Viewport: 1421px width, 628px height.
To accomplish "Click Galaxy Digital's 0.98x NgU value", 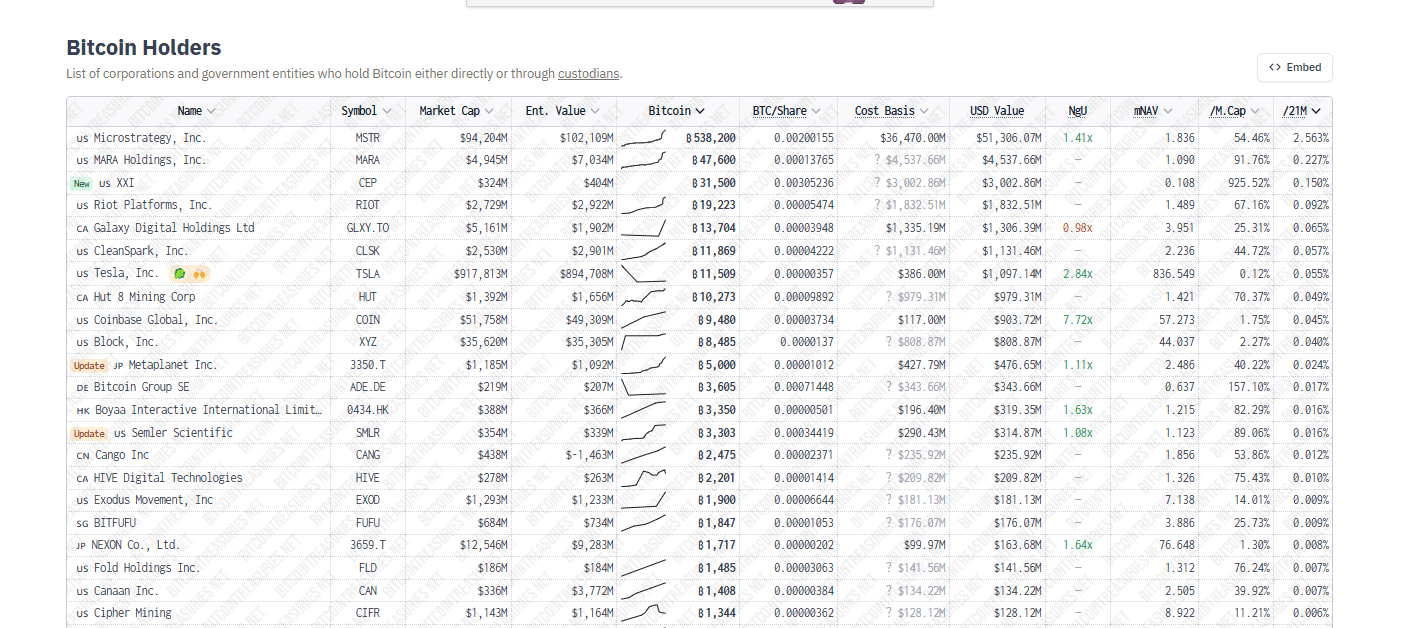I will pyautogui.click(x=1077, y=228).
